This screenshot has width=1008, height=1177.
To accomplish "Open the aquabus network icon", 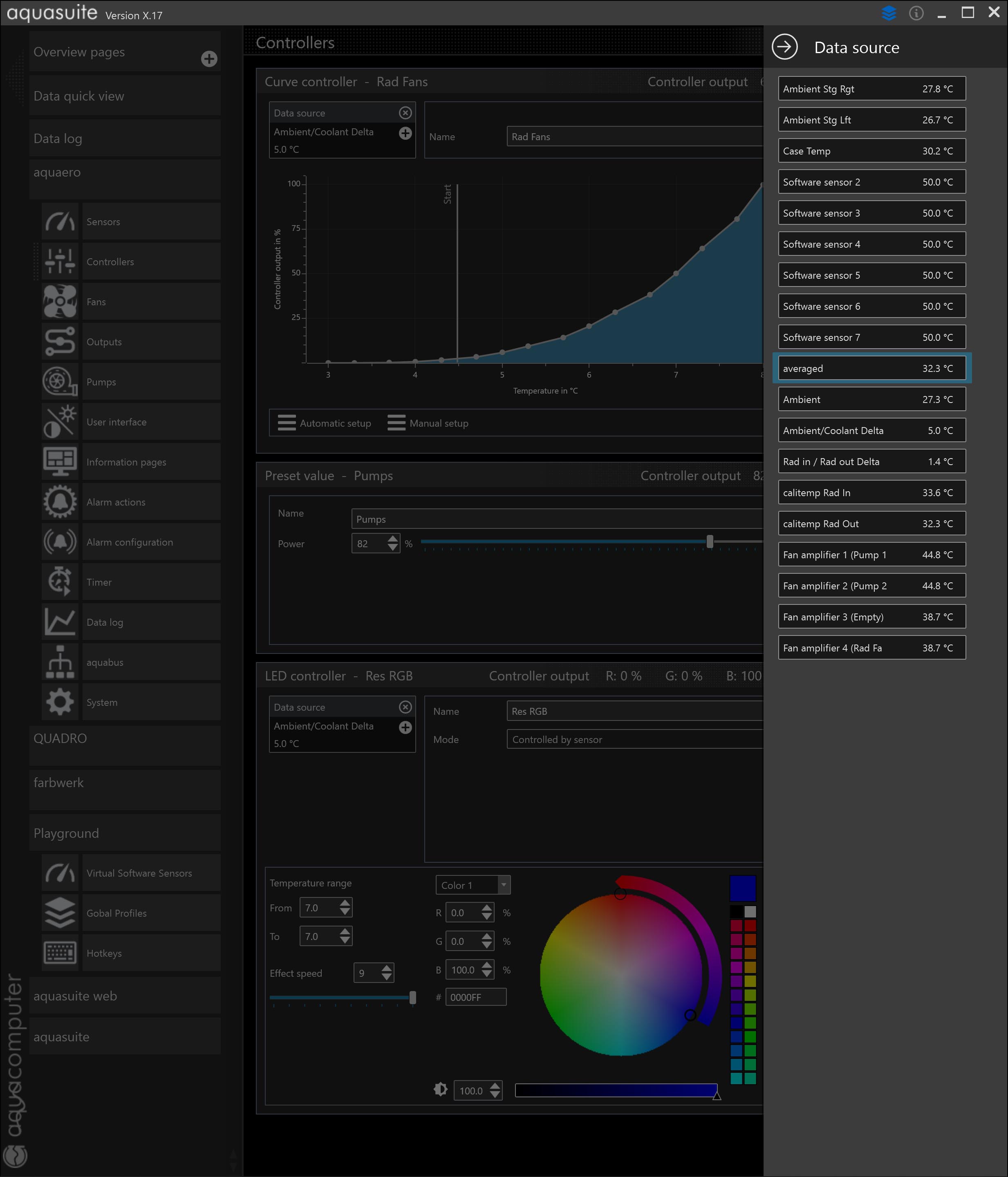I will [x=60, y=662].
